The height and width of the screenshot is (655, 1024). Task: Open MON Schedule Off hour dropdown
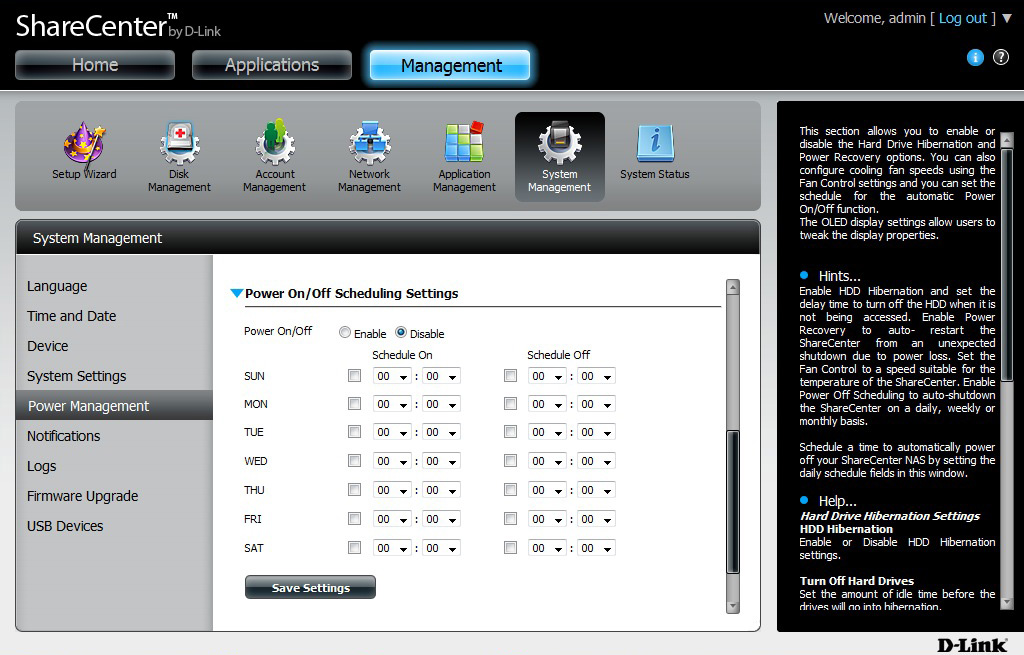(547, 404)
